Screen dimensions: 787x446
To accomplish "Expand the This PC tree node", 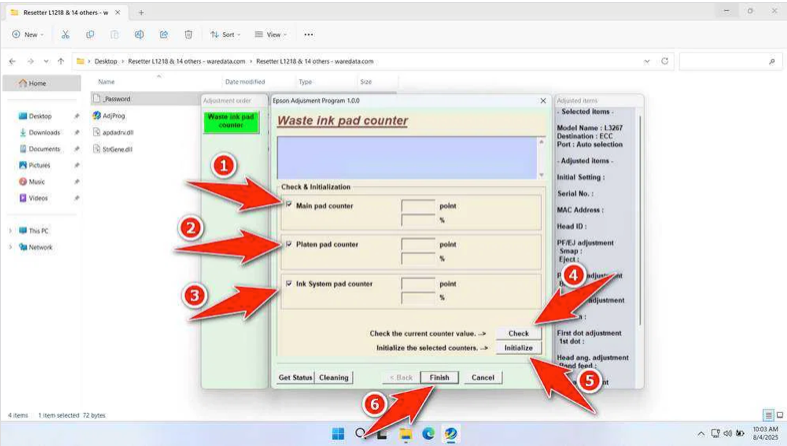I will [x=11, y=231].
